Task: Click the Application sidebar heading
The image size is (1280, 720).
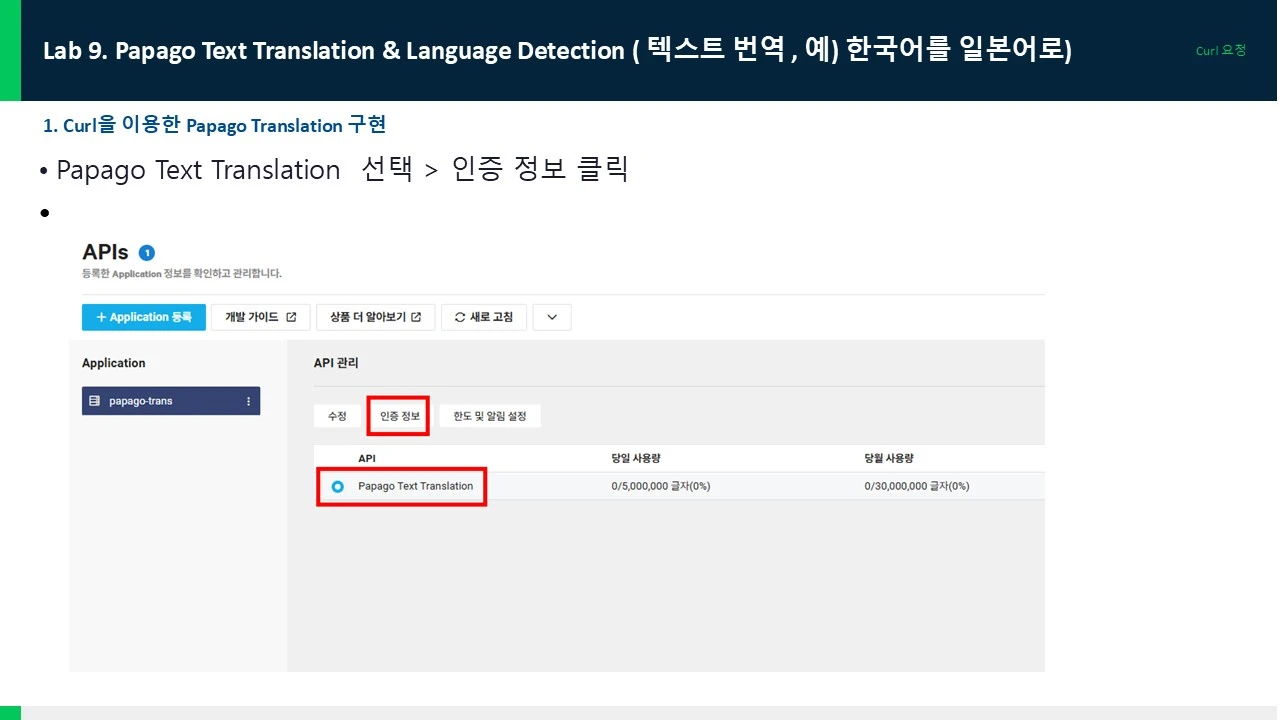Action: [114, 363]
